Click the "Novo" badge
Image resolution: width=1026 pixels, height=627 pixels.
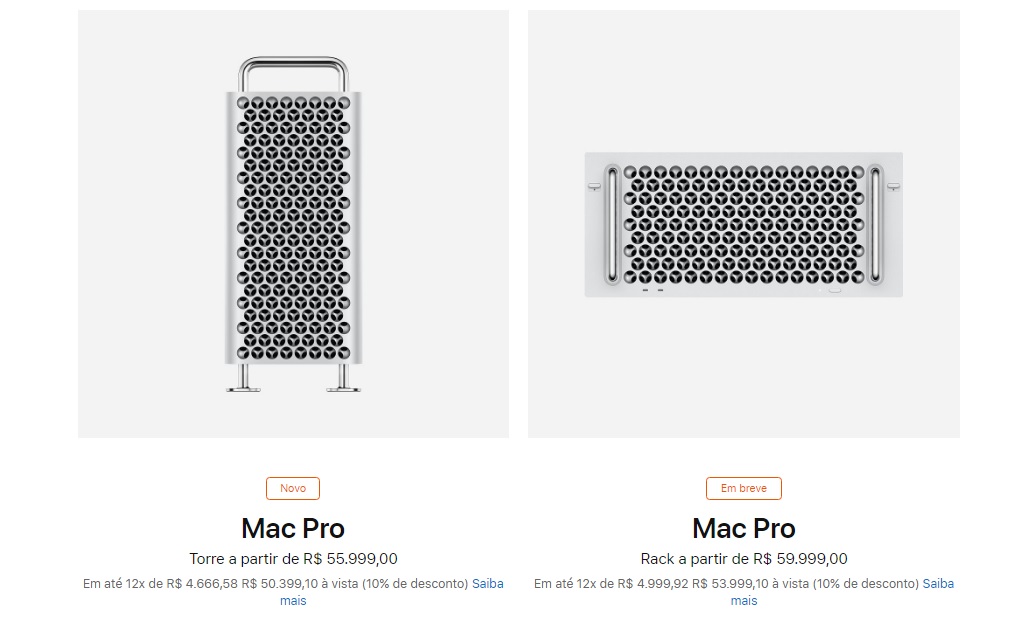click(x=292, y=488)
